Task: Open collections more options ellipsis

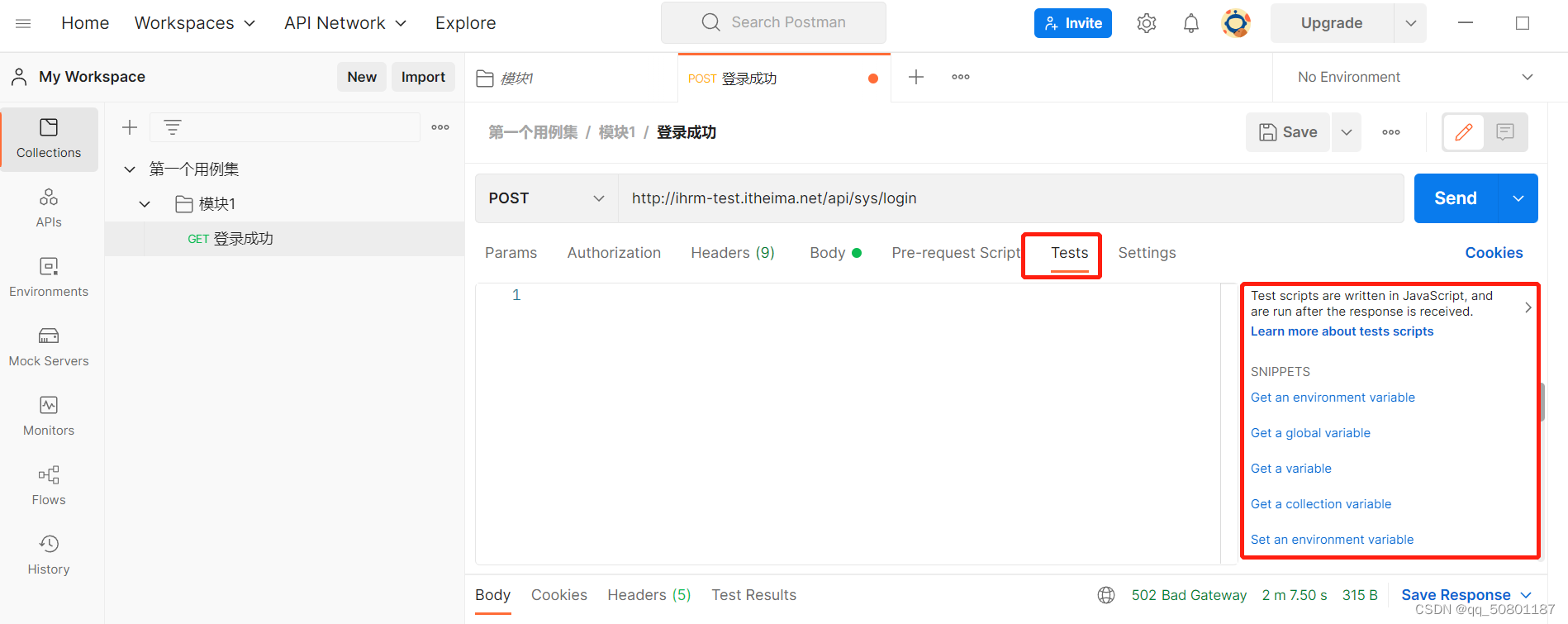Action: coord(440,127)
